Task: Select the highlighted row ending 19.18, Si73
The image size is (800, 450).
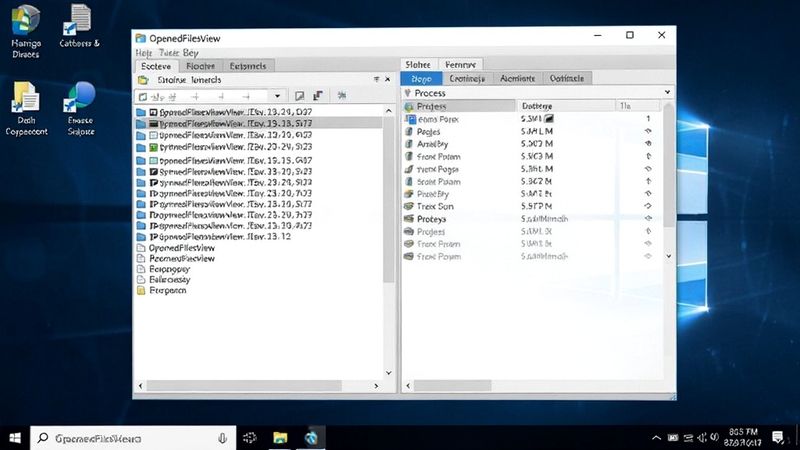Action: 258,123
